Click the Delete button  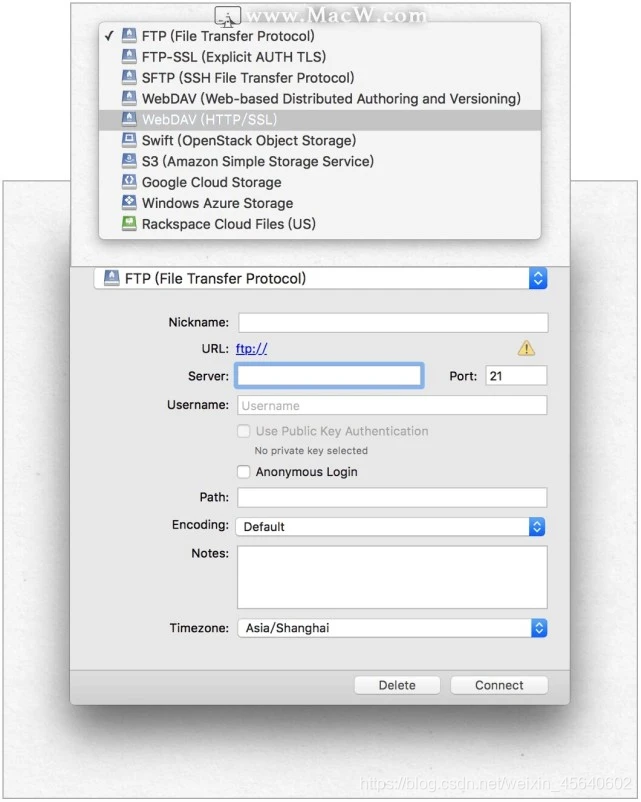pos(397,685)
